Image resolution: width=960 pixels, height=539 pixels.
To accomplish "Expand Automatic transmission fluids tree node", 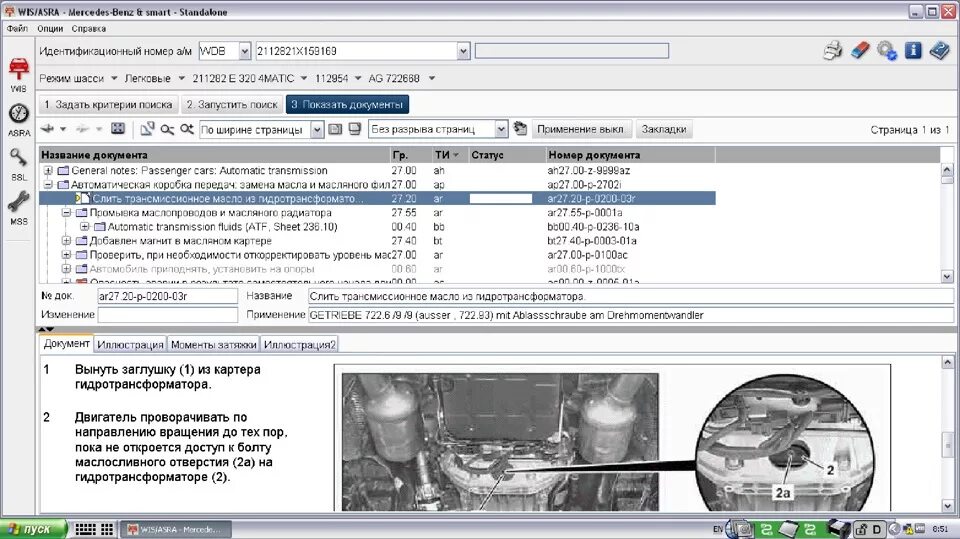I will 84,227.
